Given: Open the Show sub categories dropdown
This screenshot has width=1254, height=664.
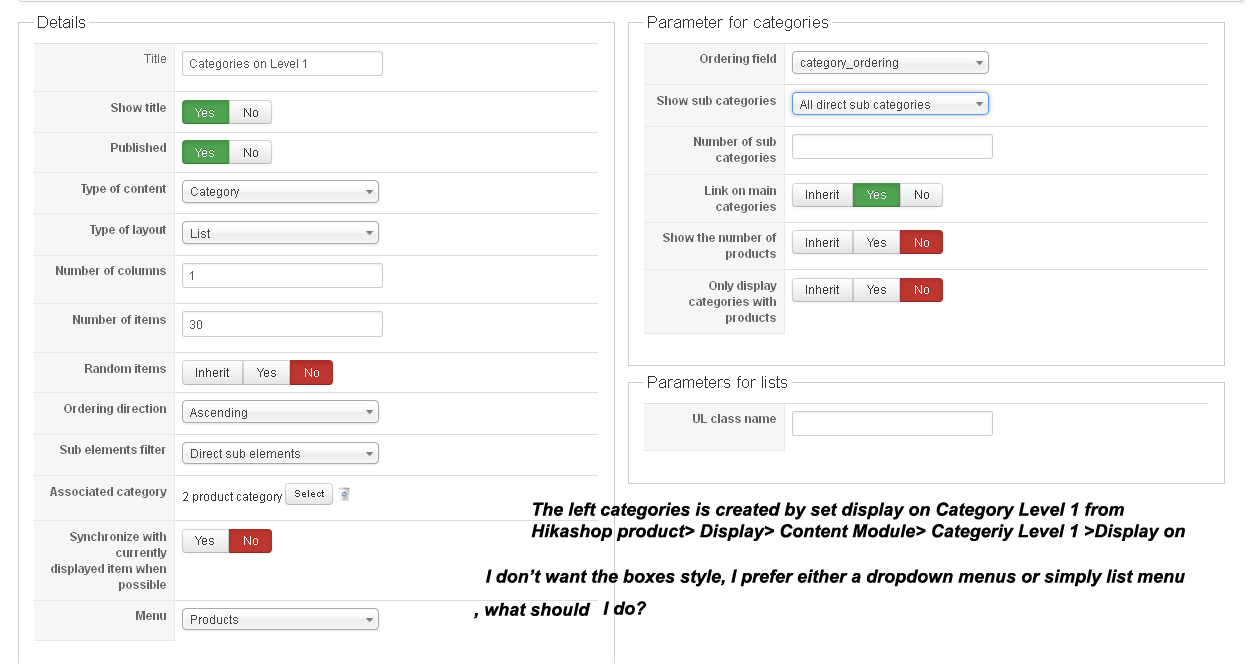Looking at the screenshot, I should [890, 104].
